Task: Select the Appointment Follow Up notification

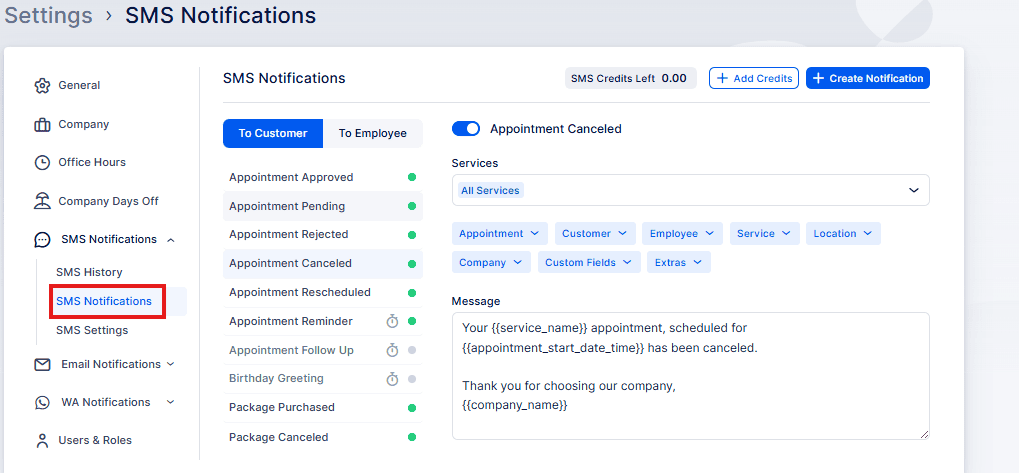Action: tap(323, 350)
